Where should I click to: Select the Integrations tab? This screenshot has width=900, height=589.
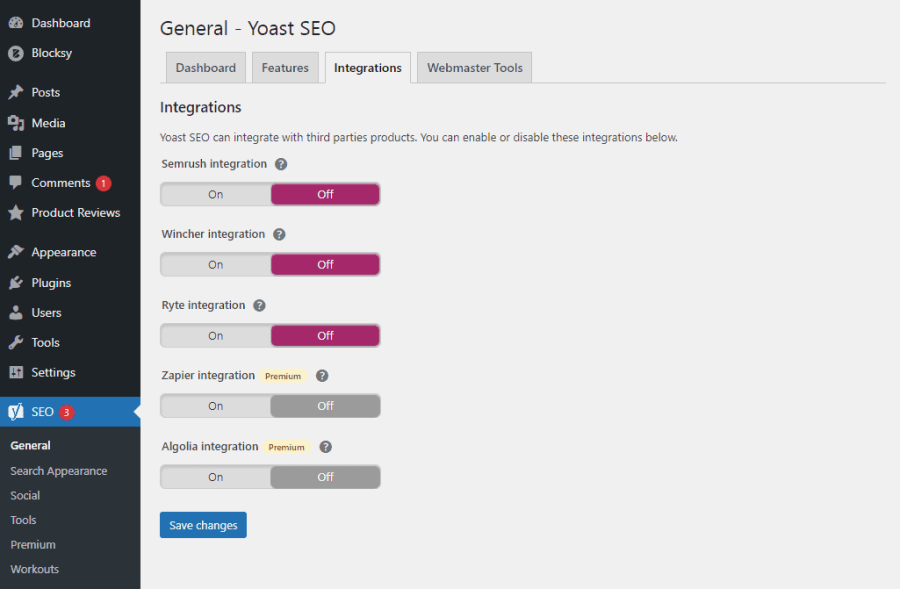coord(368,68)
